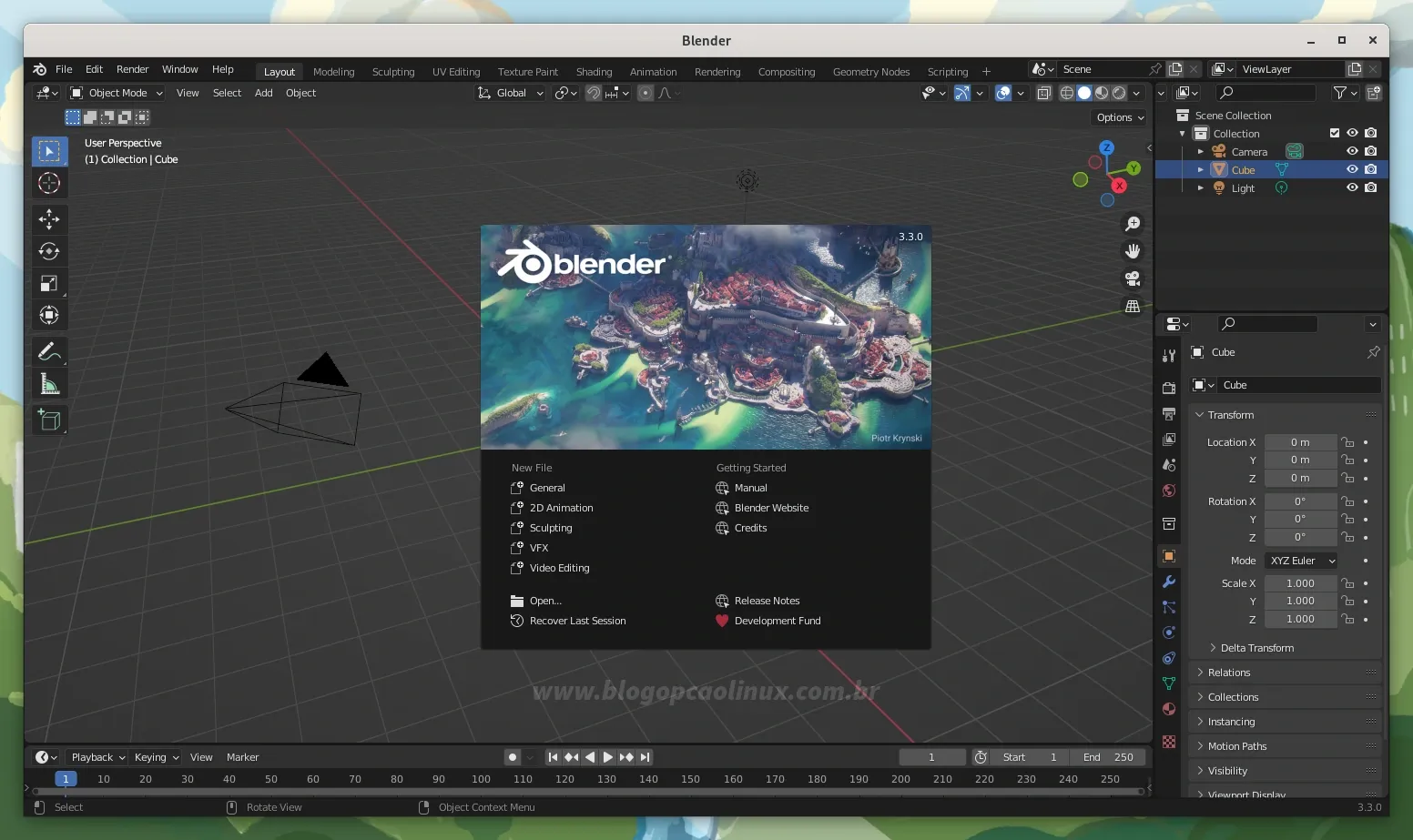Screen dimensions: 1413x840
Task: Expand the Camera item in outliner
Action: [1200, 152]
